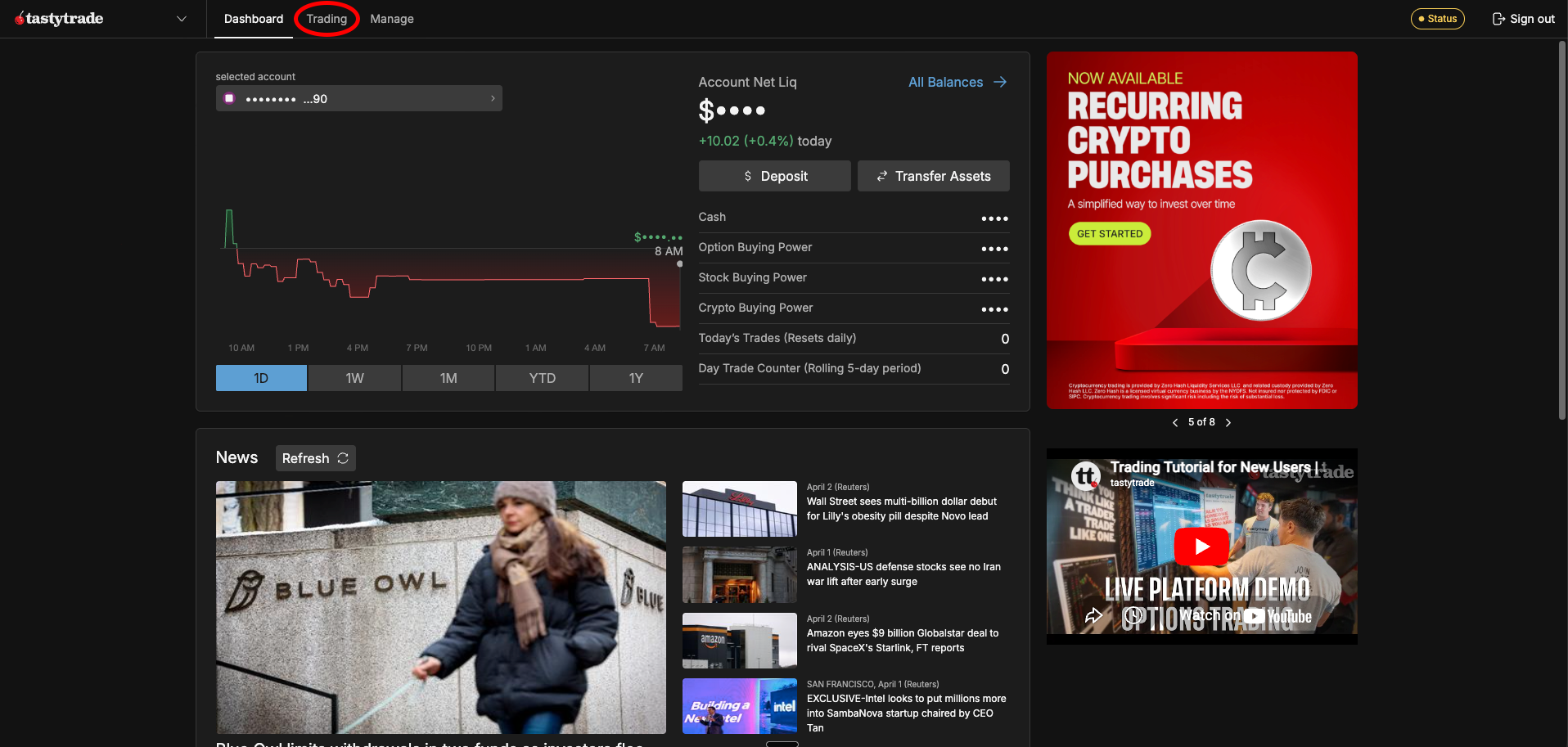
Task: Click the dollar sign Deposit icon
Action: (x=748, y=176)
